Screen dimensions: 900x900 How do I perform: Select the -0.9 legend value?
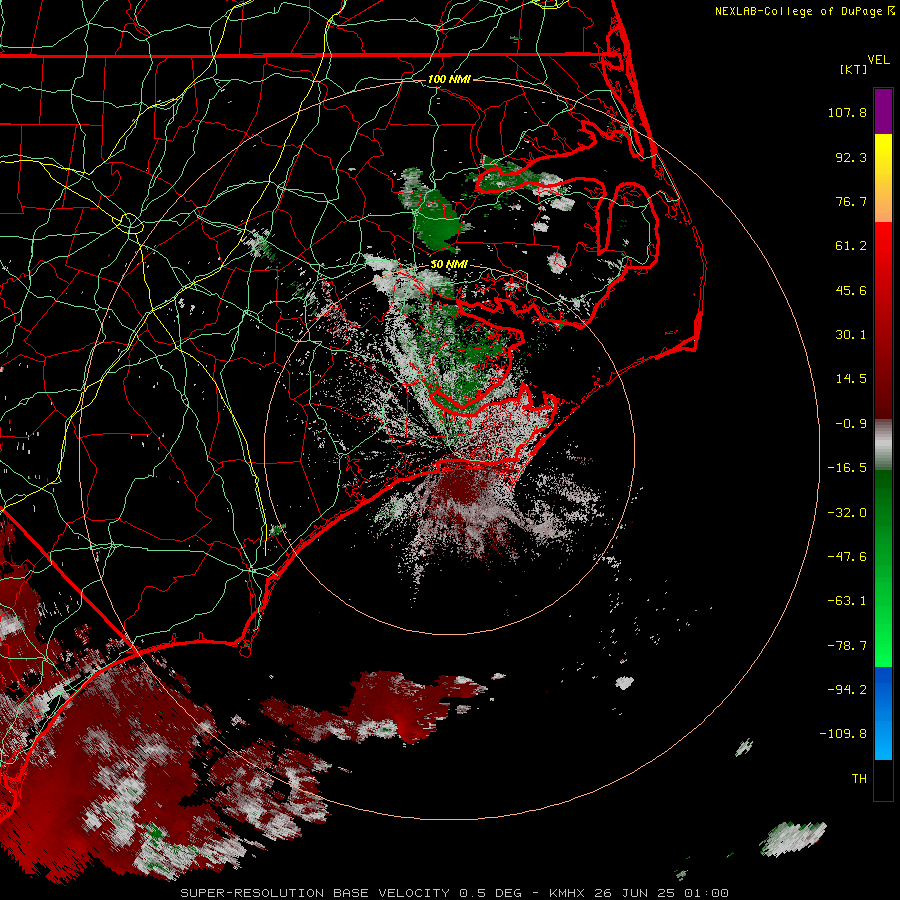[851, 424]
